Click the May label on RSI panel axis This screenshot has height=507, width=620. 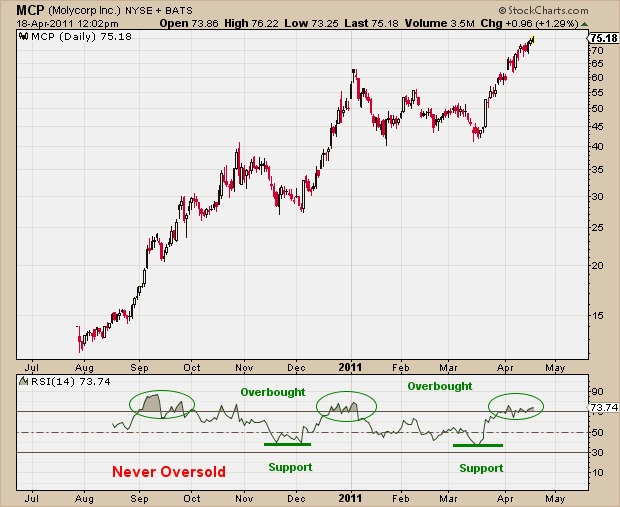pos(555,499)
